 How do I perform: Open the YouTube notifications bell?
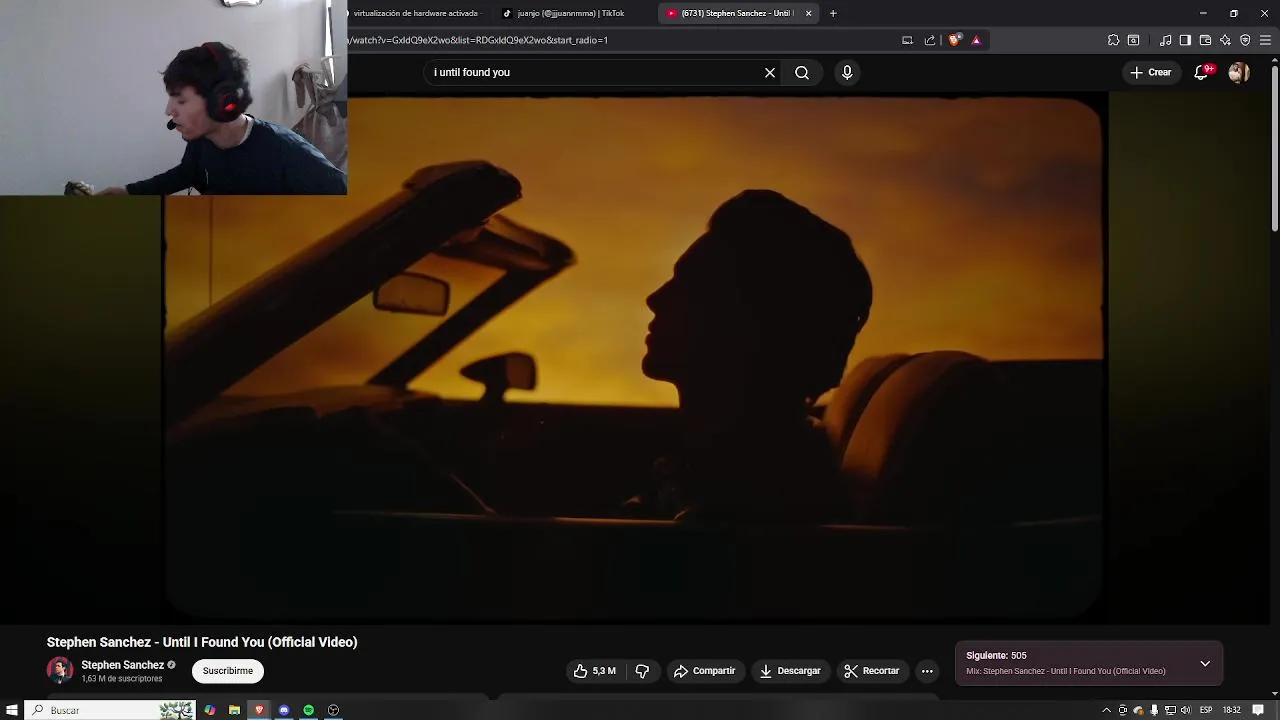[1203, 72]
